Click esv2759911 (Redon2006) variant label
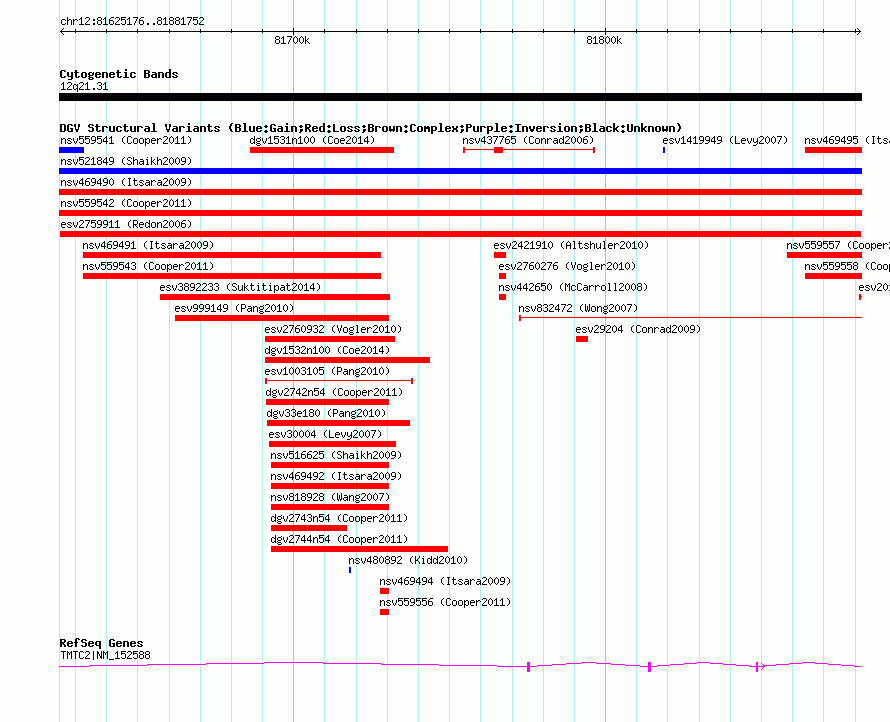 tap(126, 224)
